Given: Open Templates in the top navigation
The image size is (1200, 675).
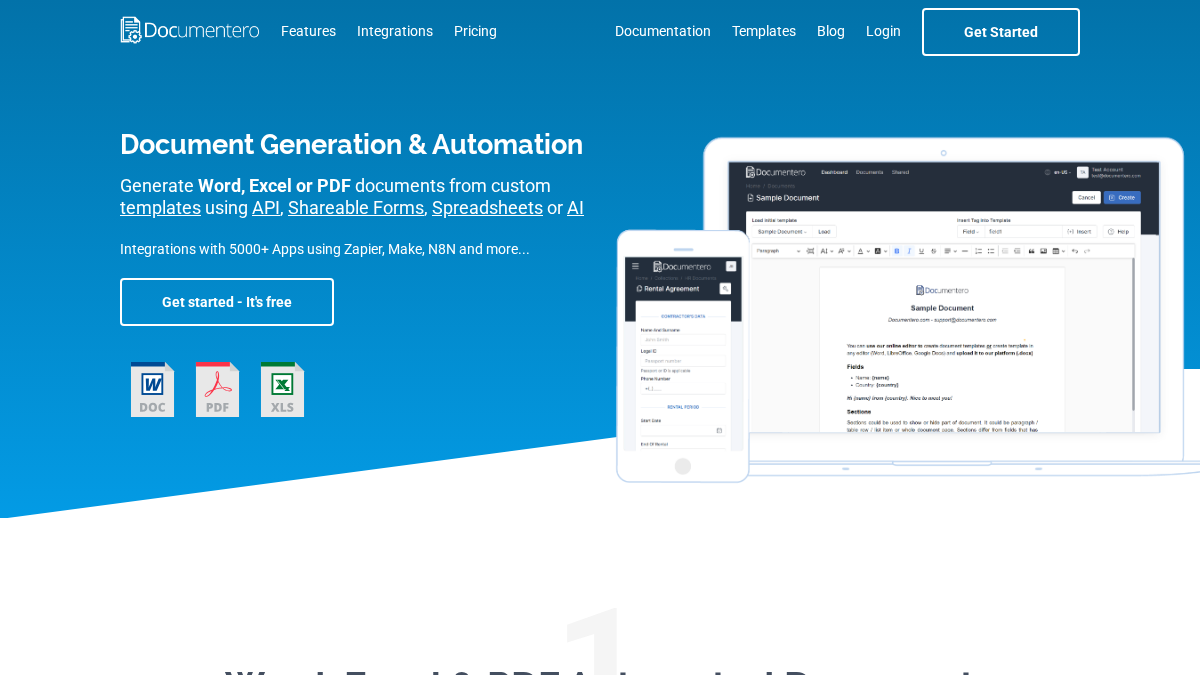Looking at the screenshot, I should (x=764, y=31).
